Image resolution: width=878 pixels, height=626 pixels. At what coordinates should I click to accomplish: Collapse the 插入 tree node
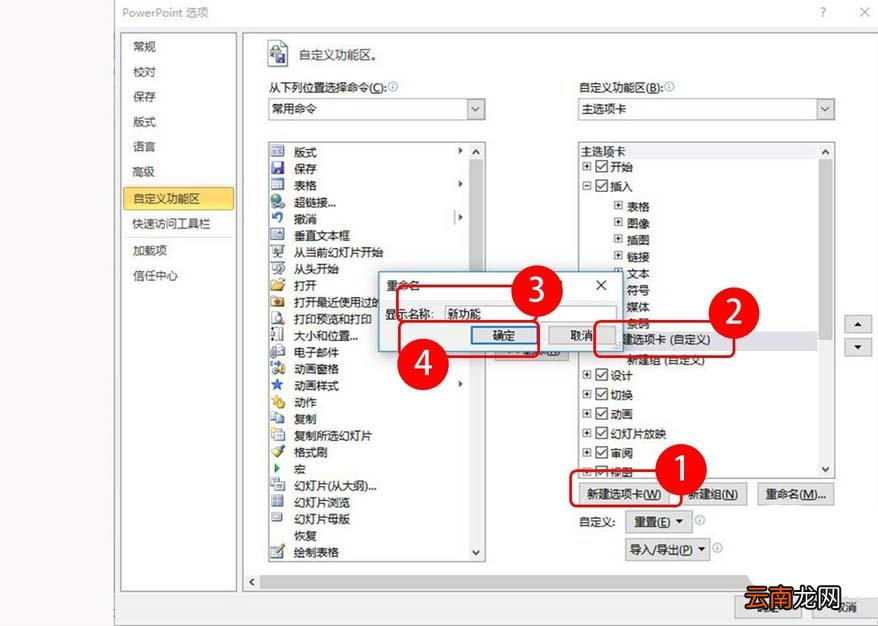[x=586, y=186]
